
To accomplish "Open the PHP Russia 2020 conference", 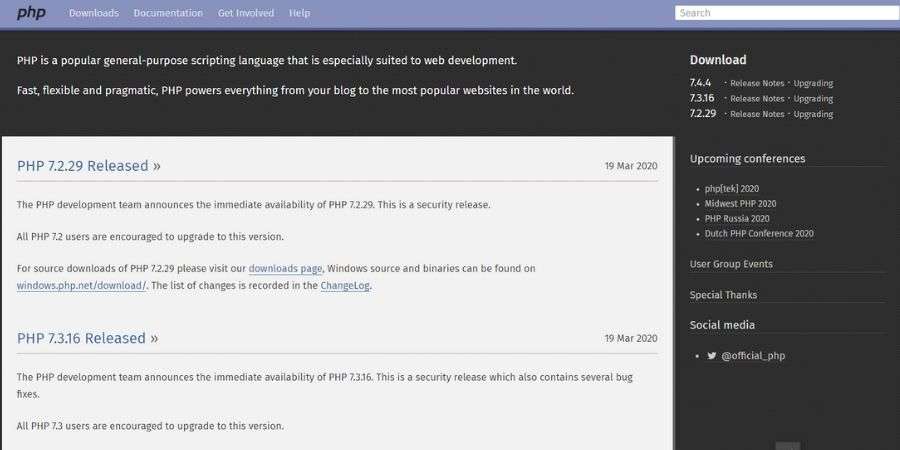I will [737, 218].
